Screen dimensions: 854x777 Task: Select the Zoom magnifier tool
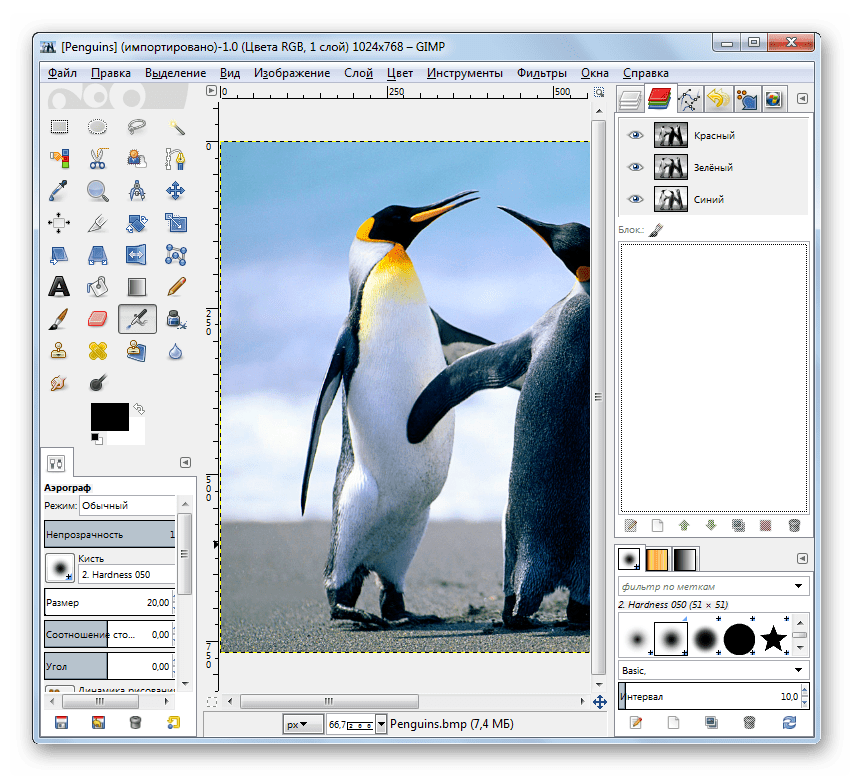point(97,191)
